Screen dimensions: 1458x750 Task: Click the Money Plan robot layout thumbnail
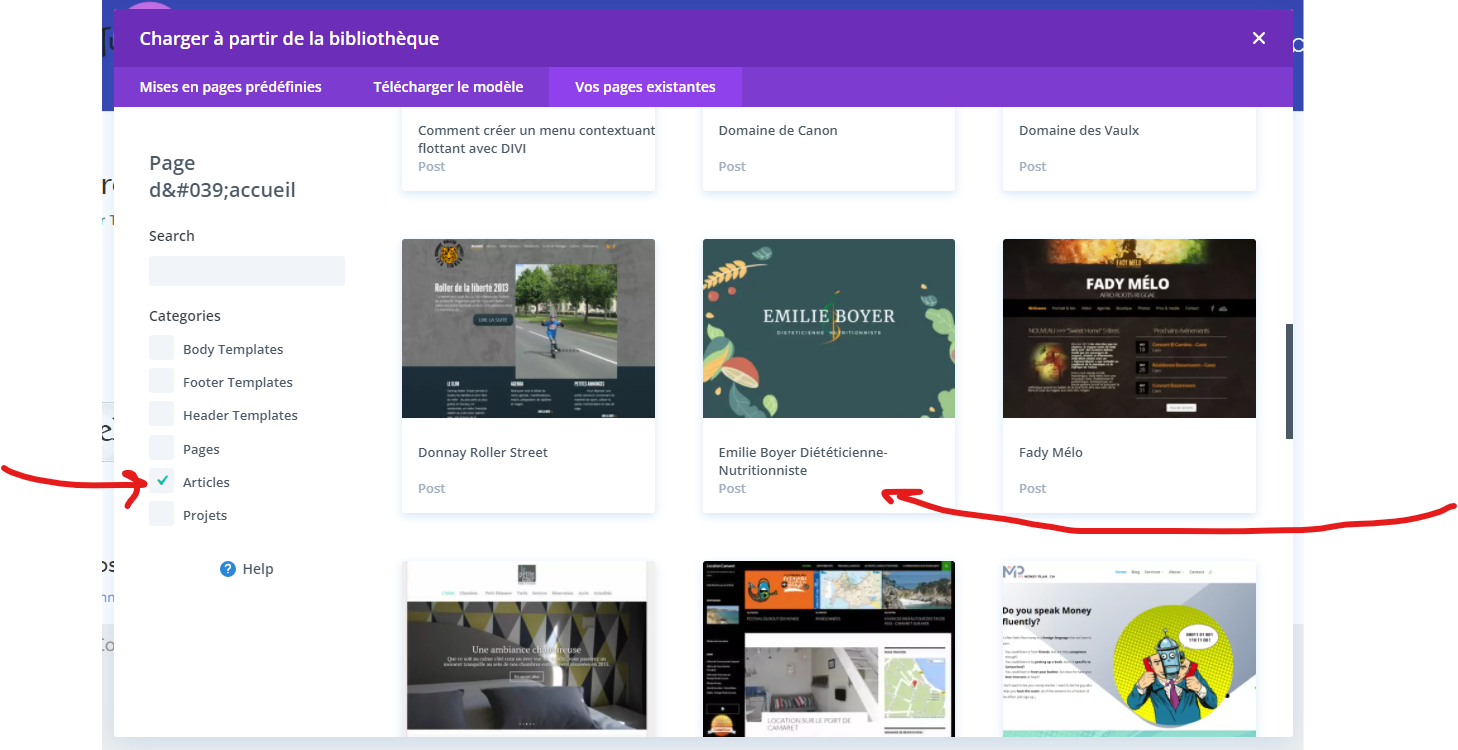[x=1129, y=648]
